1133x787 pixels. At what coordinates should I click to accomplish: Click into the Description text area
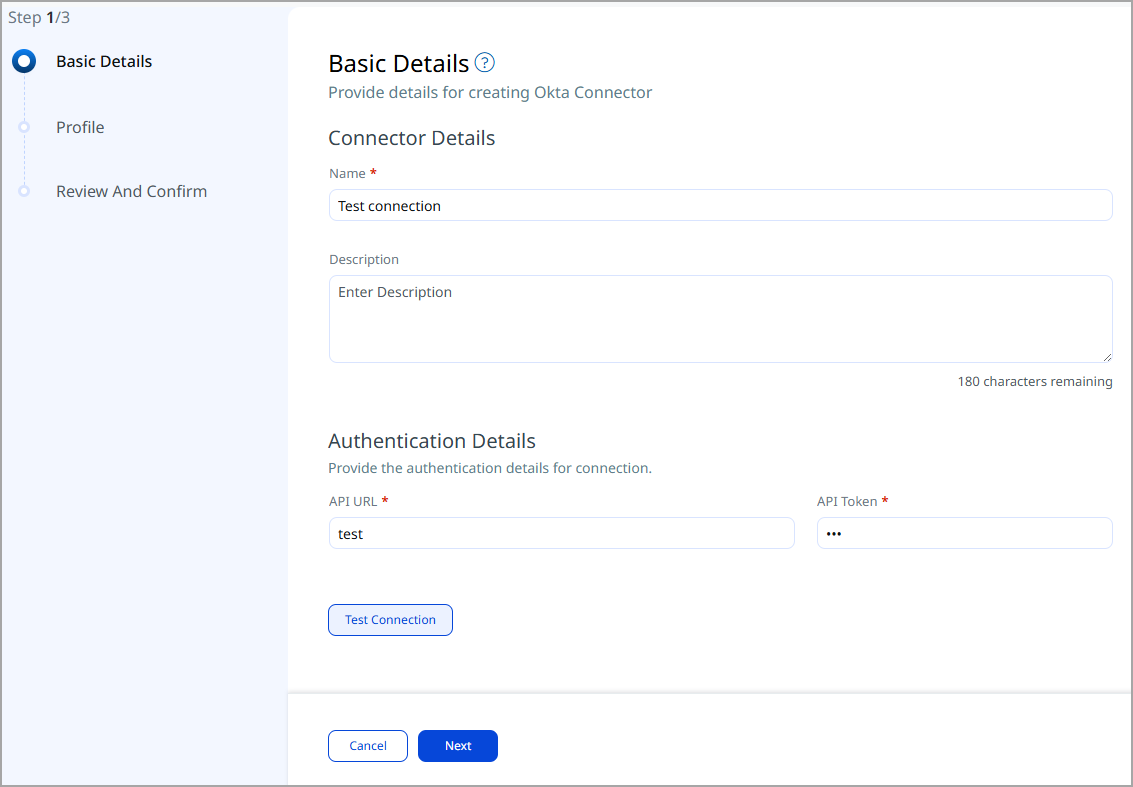point(720,319)
